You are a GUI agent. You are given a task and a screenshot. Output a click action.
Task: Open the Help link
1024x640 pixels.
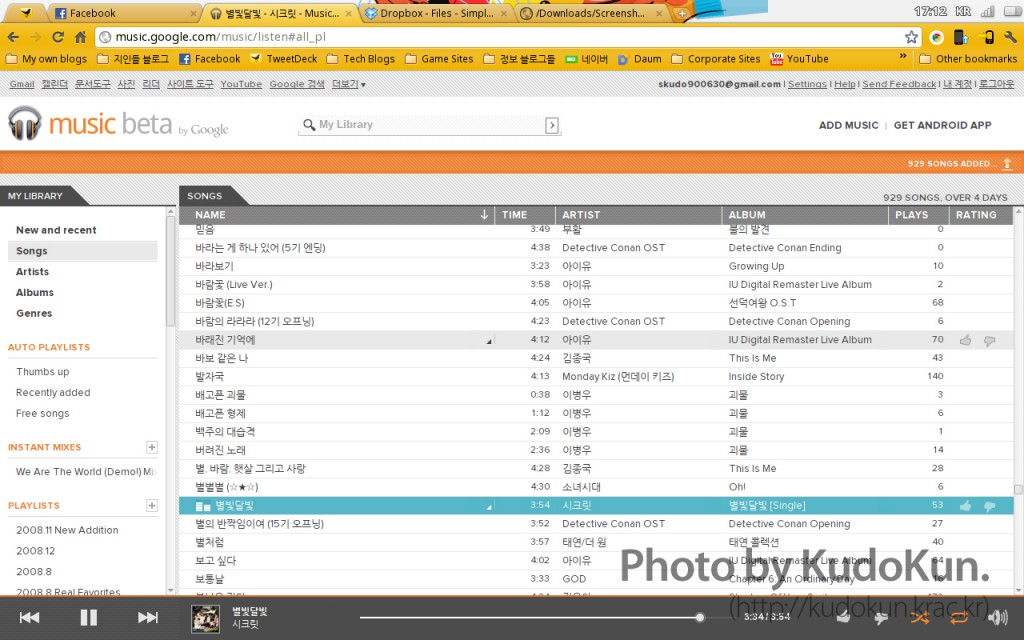pos(844,84)
